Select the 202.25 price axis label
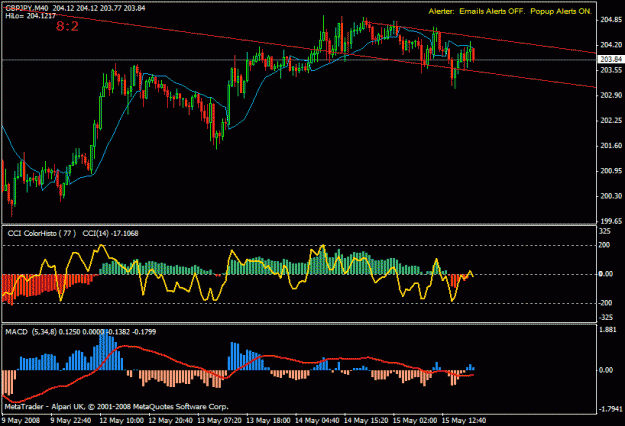Image resolution: width=625 pixels, height=426 pixels. tap(611, 120)
